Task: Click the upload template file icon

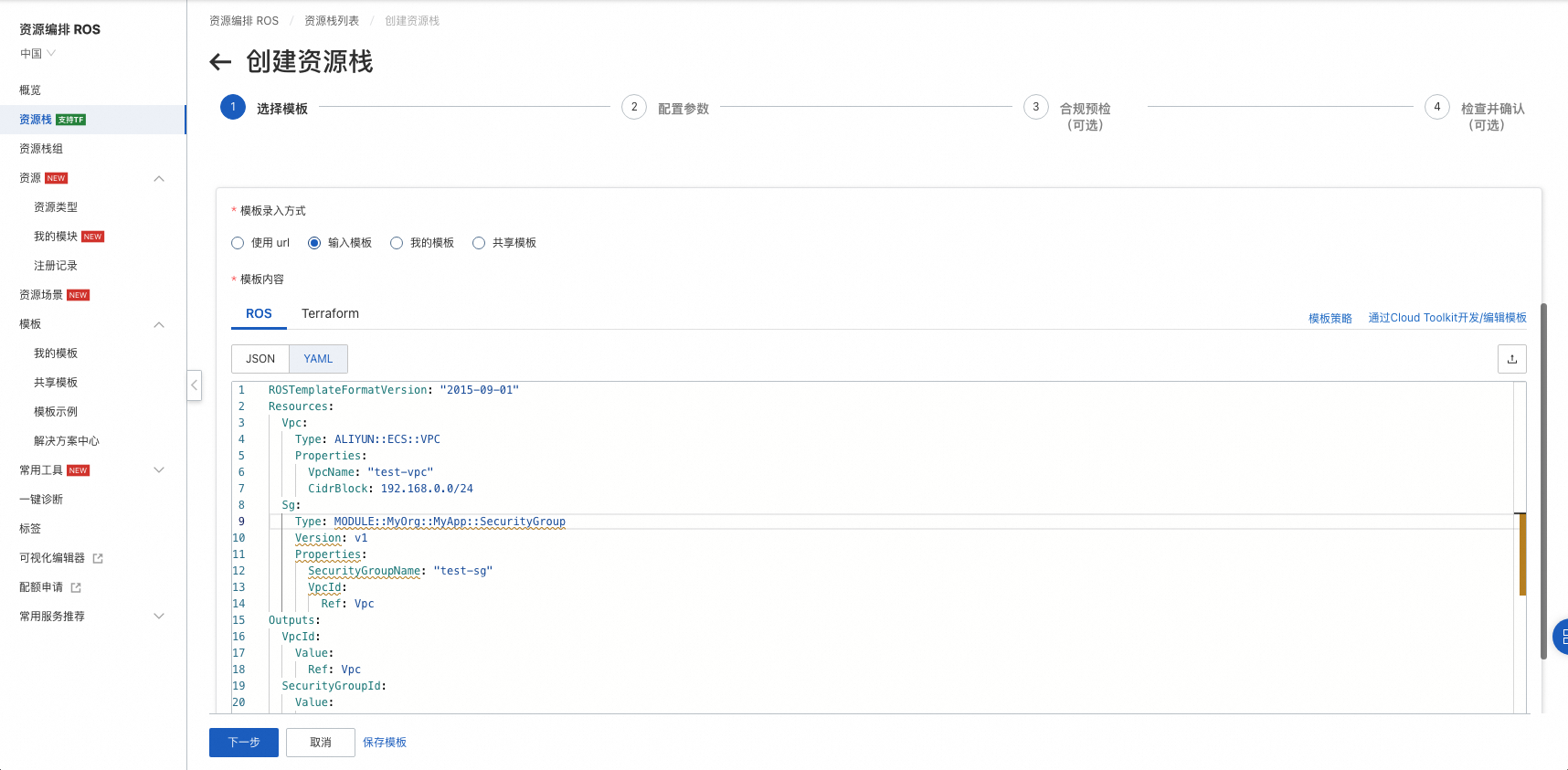Action: (x=1511, y=359)
